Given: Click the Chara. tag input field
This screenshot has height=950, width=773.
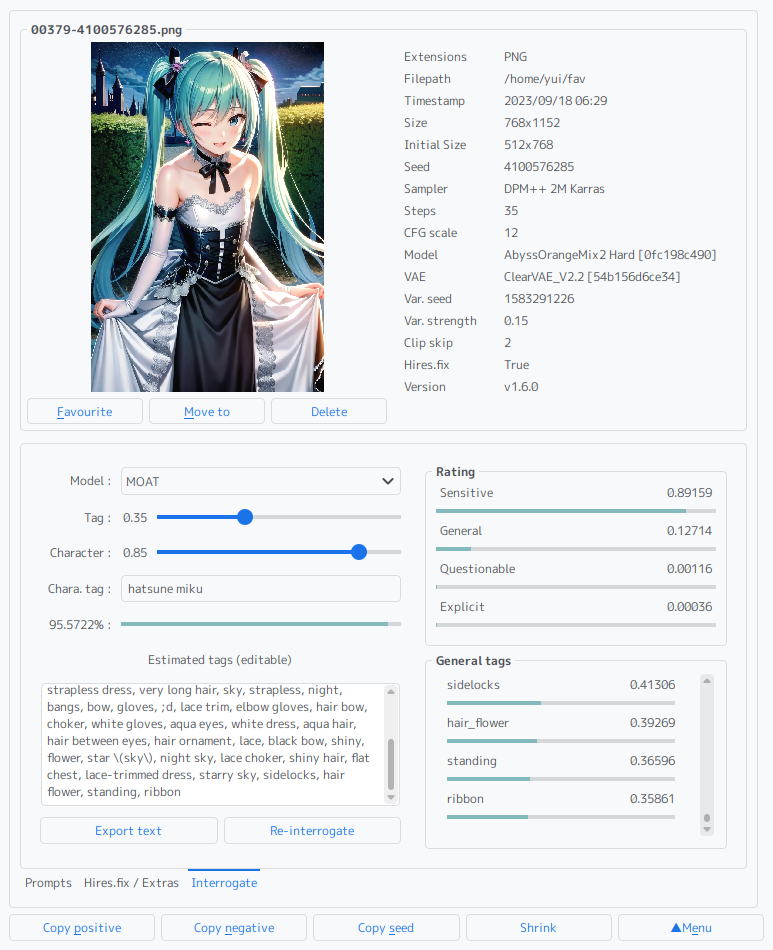Looking at the screenshot, I should tap(260, 588).
